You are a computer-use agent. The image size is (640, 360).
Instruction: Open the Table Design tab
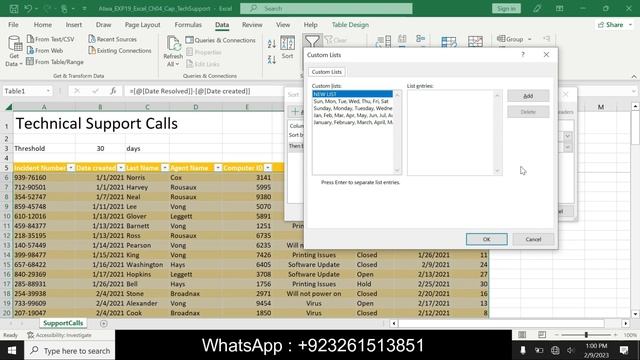click(x=350, y=25)
